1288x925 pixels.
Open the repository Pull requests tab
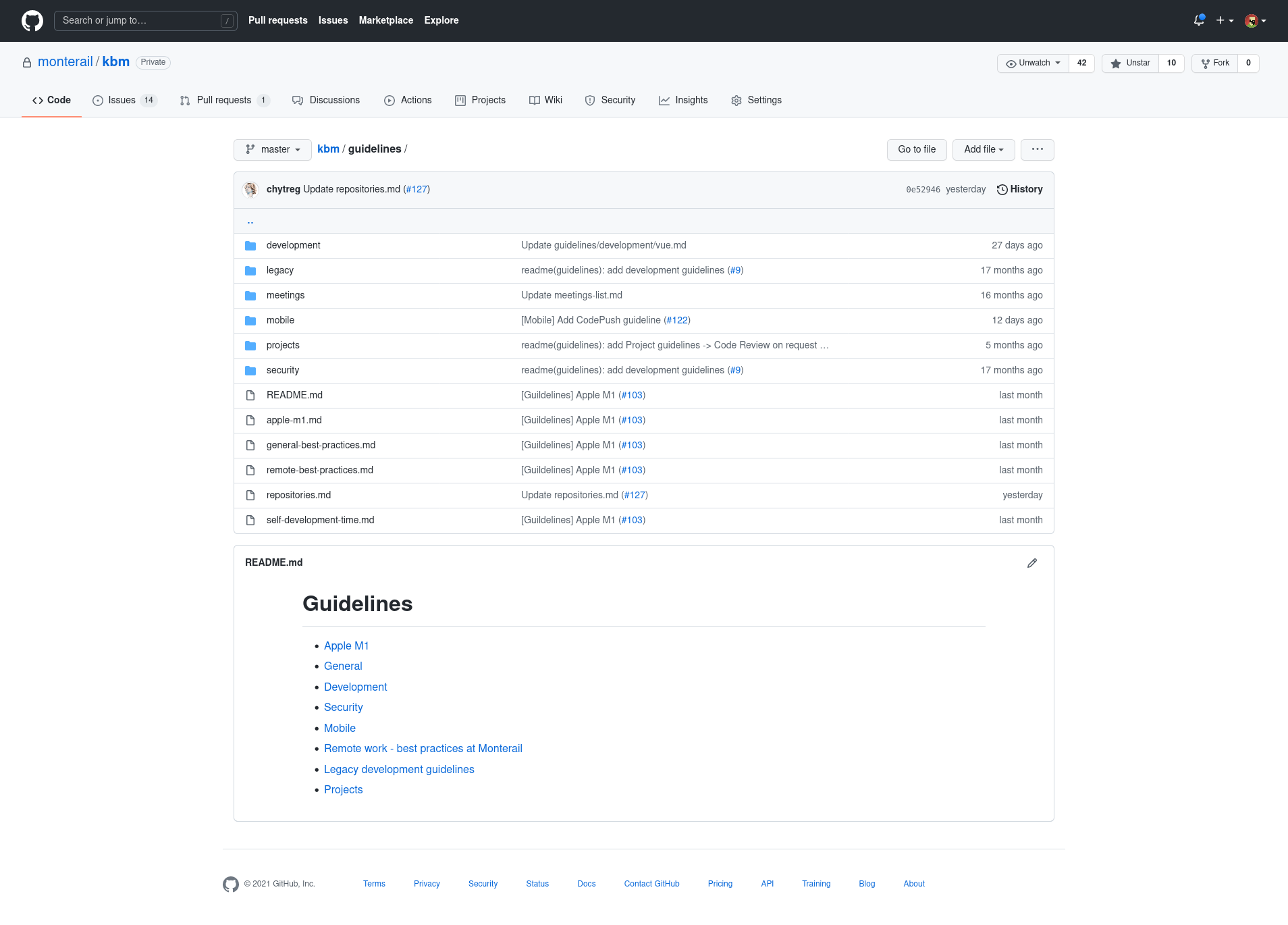(225, 100)
